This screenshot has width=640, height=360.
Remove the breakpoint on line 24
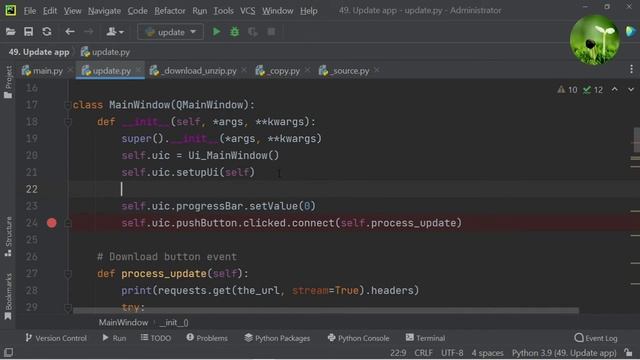click(x=51, y=223)
